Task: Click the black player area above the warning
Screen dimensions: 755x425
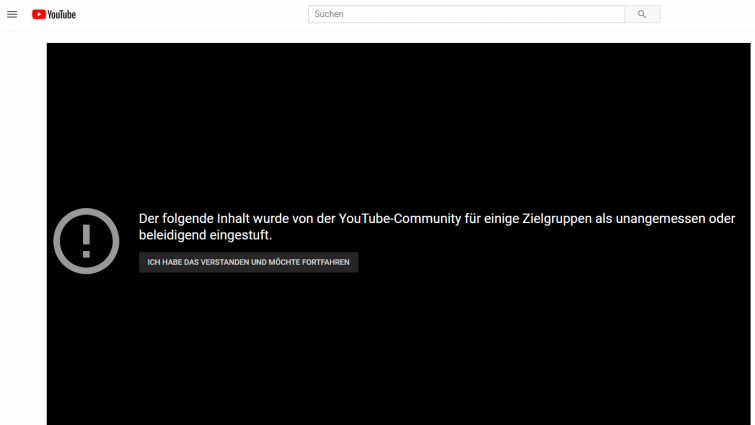Action: coord(400,120)
